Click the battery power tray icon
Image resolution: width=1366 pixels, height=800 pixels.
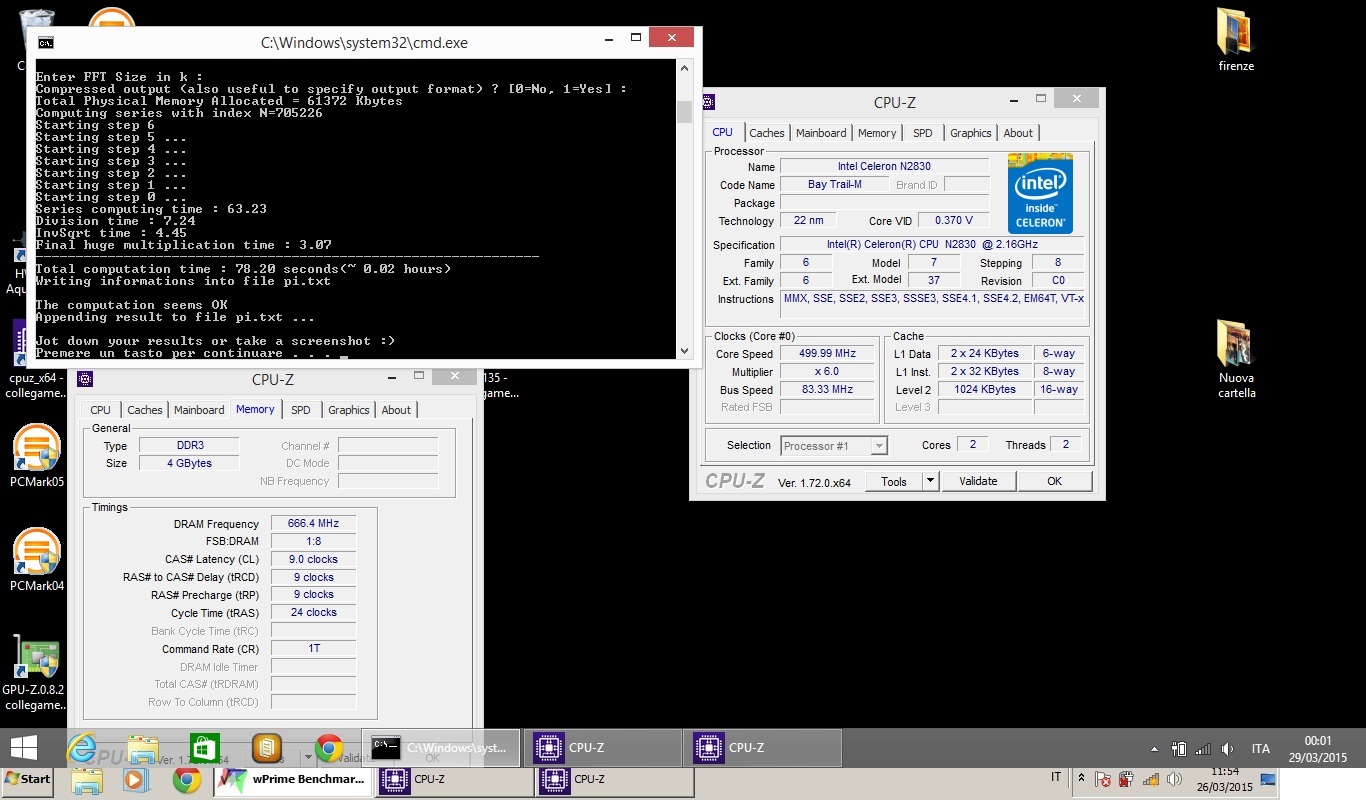click(x=1179, y=749)
